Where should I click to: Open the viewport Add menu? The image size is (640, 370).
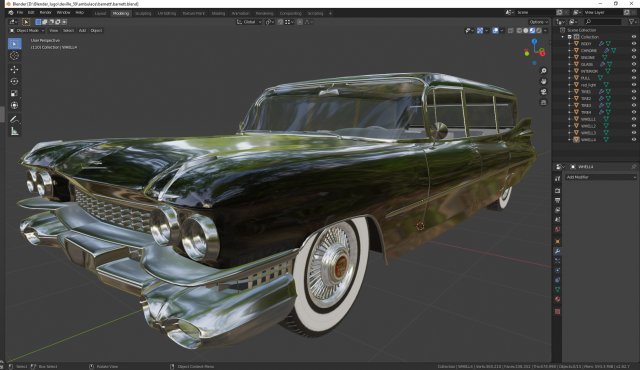pos(82,31)
